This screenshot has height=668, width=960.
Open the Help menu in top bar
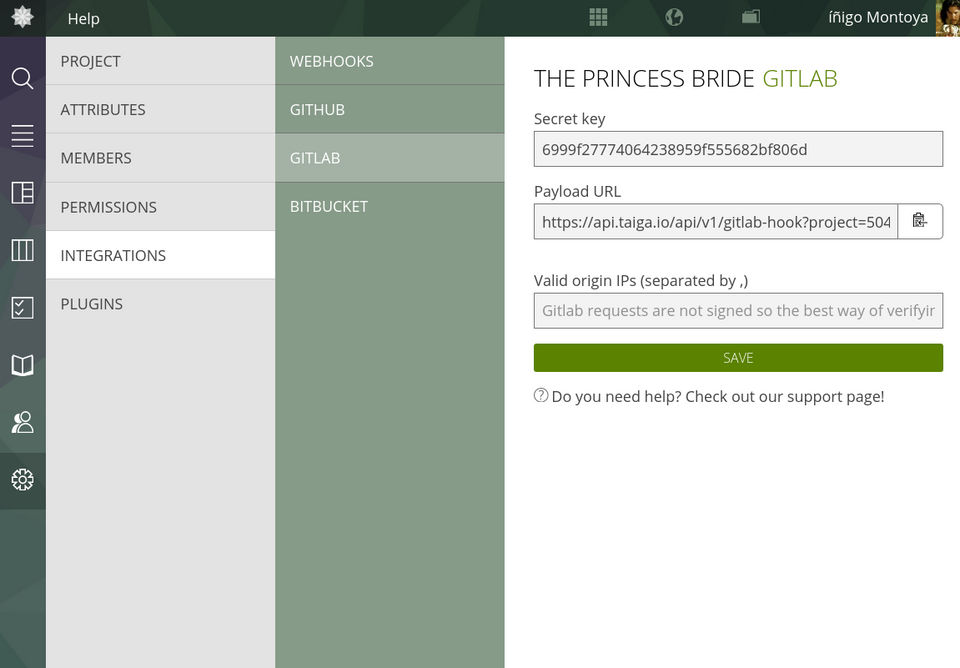coord(84,18)
